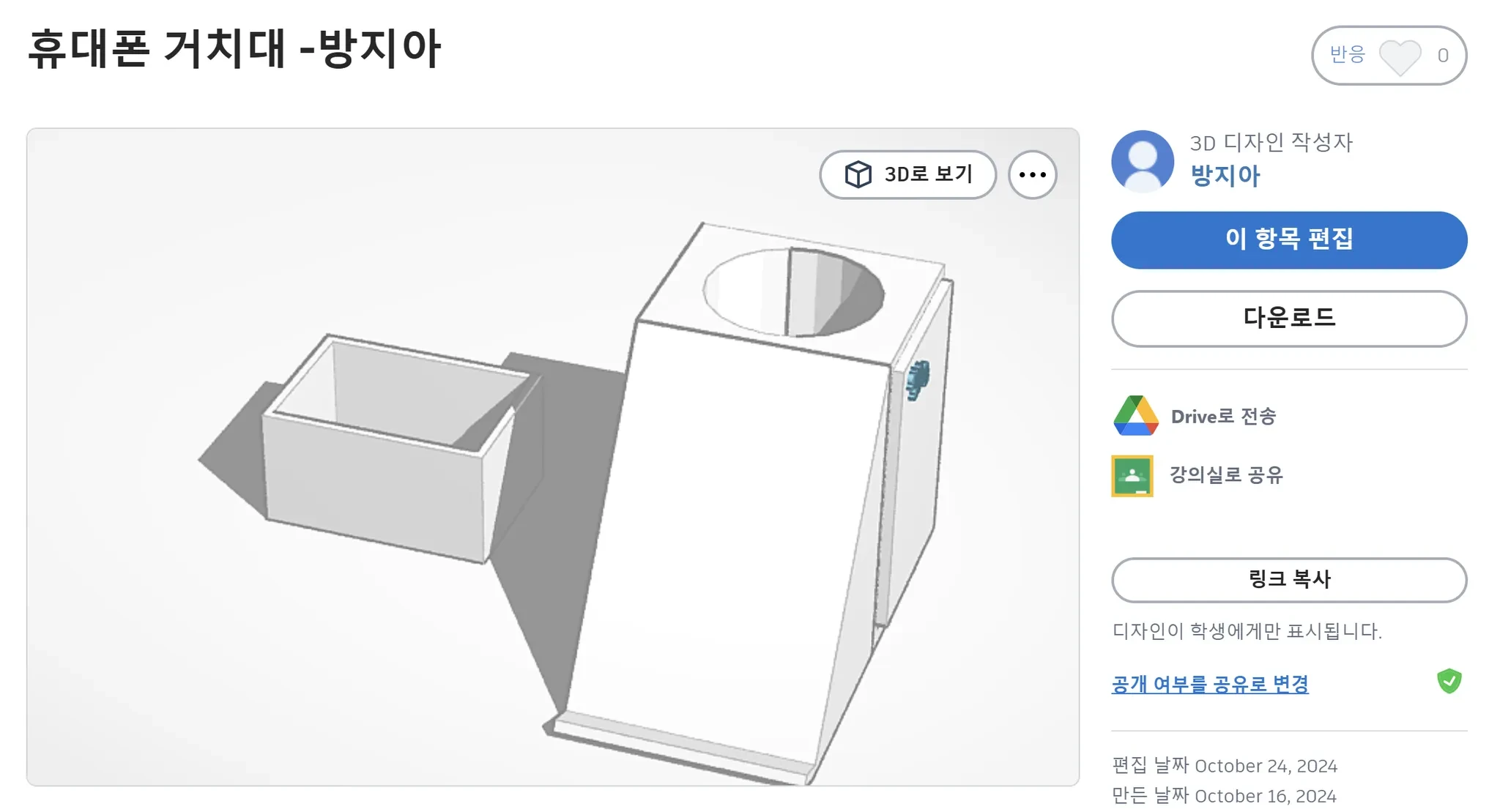The width and height of the screenshot is (1500, 812).
Task: Click the 다운로드 button
Action: click(1289, 319)
